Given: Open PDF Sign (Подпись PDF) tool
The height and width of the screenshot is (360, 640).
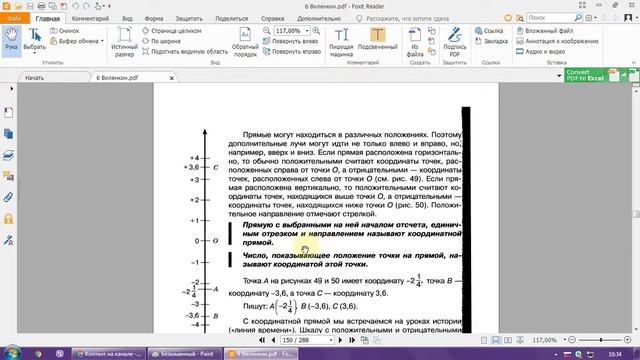Looking at the screenshot, I should pos(455,42).
